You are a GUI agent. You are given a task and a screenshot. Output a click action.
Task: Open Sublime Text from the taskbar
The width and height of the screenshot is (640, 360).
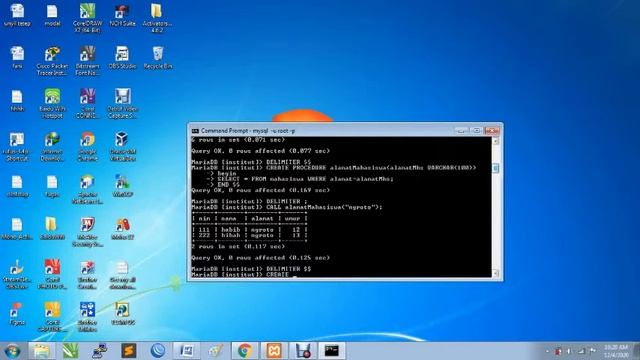click(128, 351)
